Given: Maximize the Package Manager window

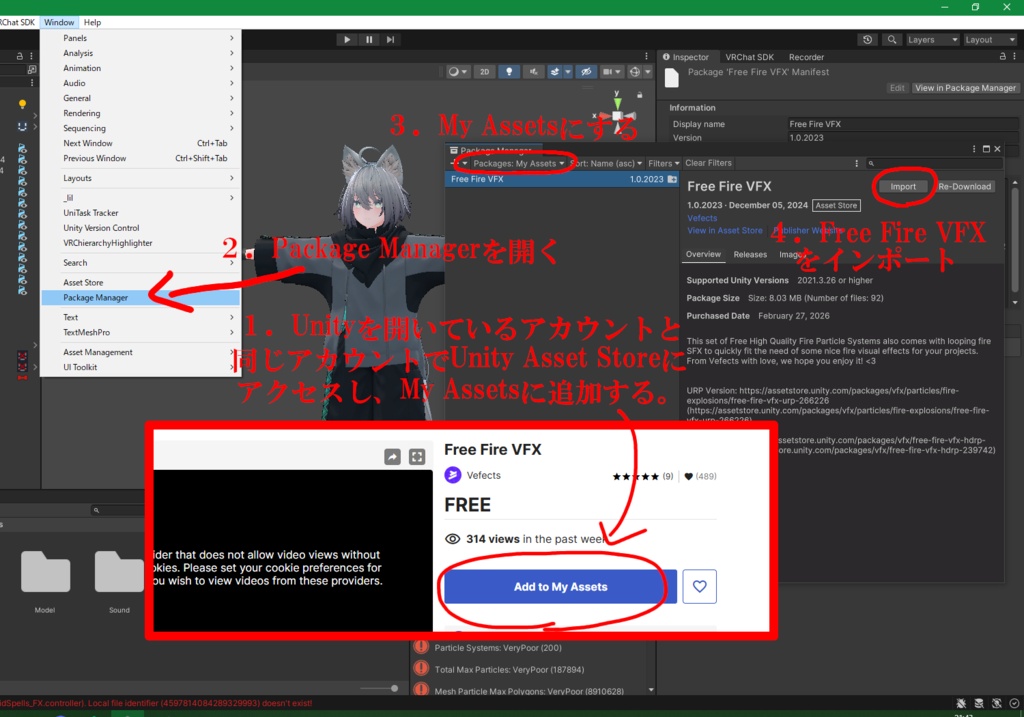Looking at the screenshot, I should [x=986, y=149].
